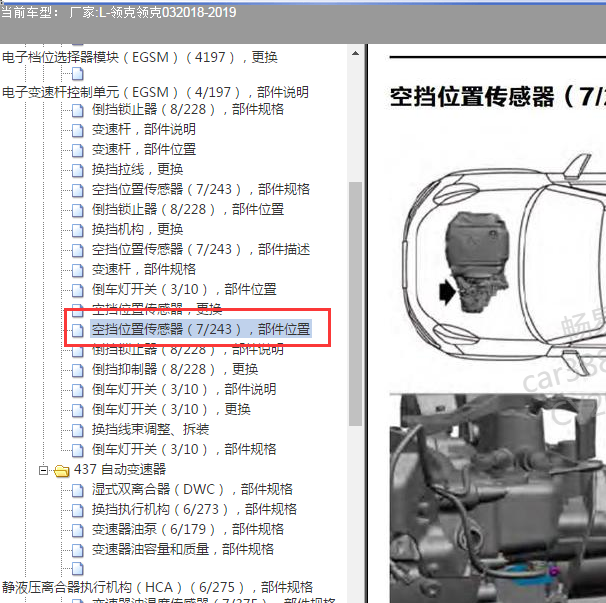Viewport: 606px width, 603px height.
Task: Click the tree panel scrollbar thumb
Action: [356, 304]
